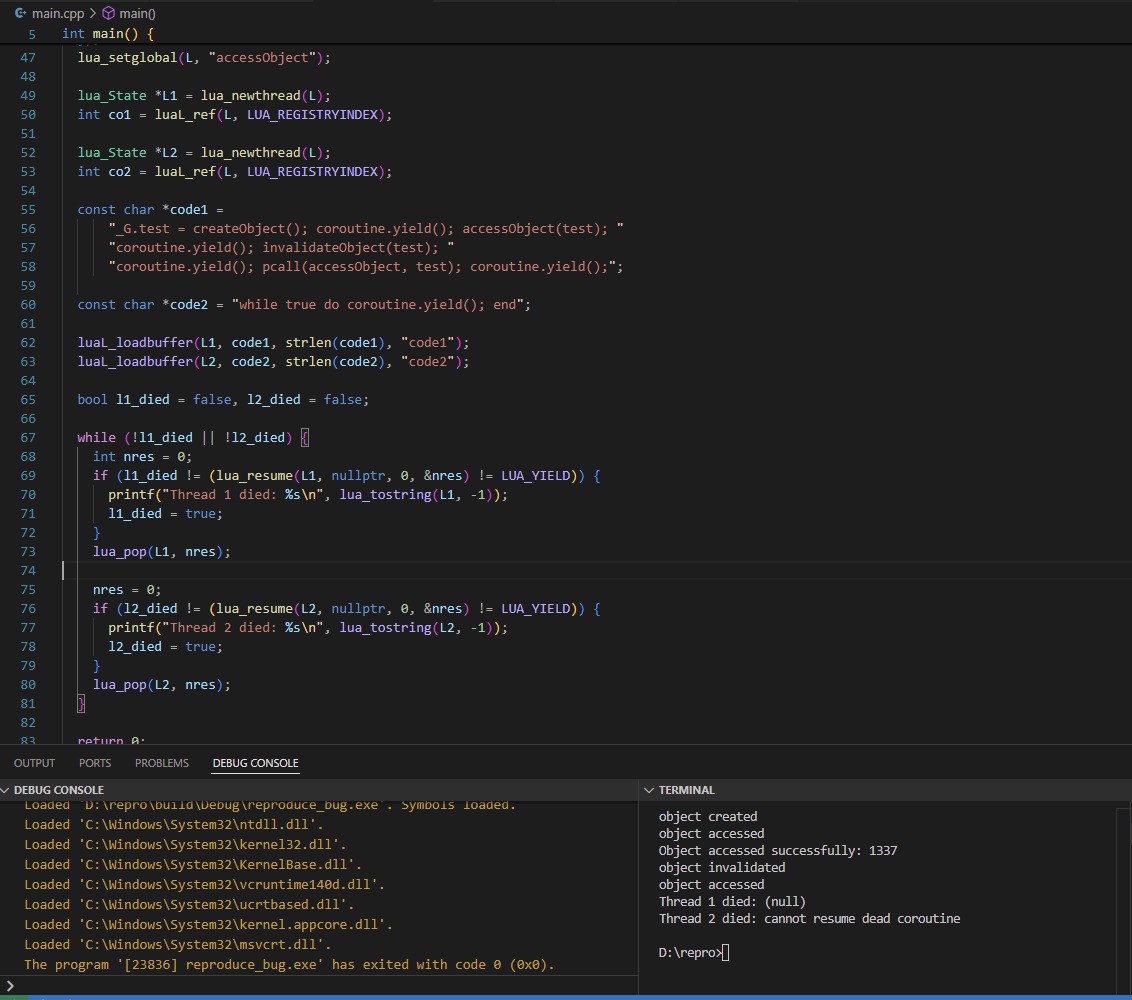Click 'Thread 1 died: (null)' terminal line
The height and width of the screenshot is (1000, 1132).
pyautogui.click(x=732, y=902)
